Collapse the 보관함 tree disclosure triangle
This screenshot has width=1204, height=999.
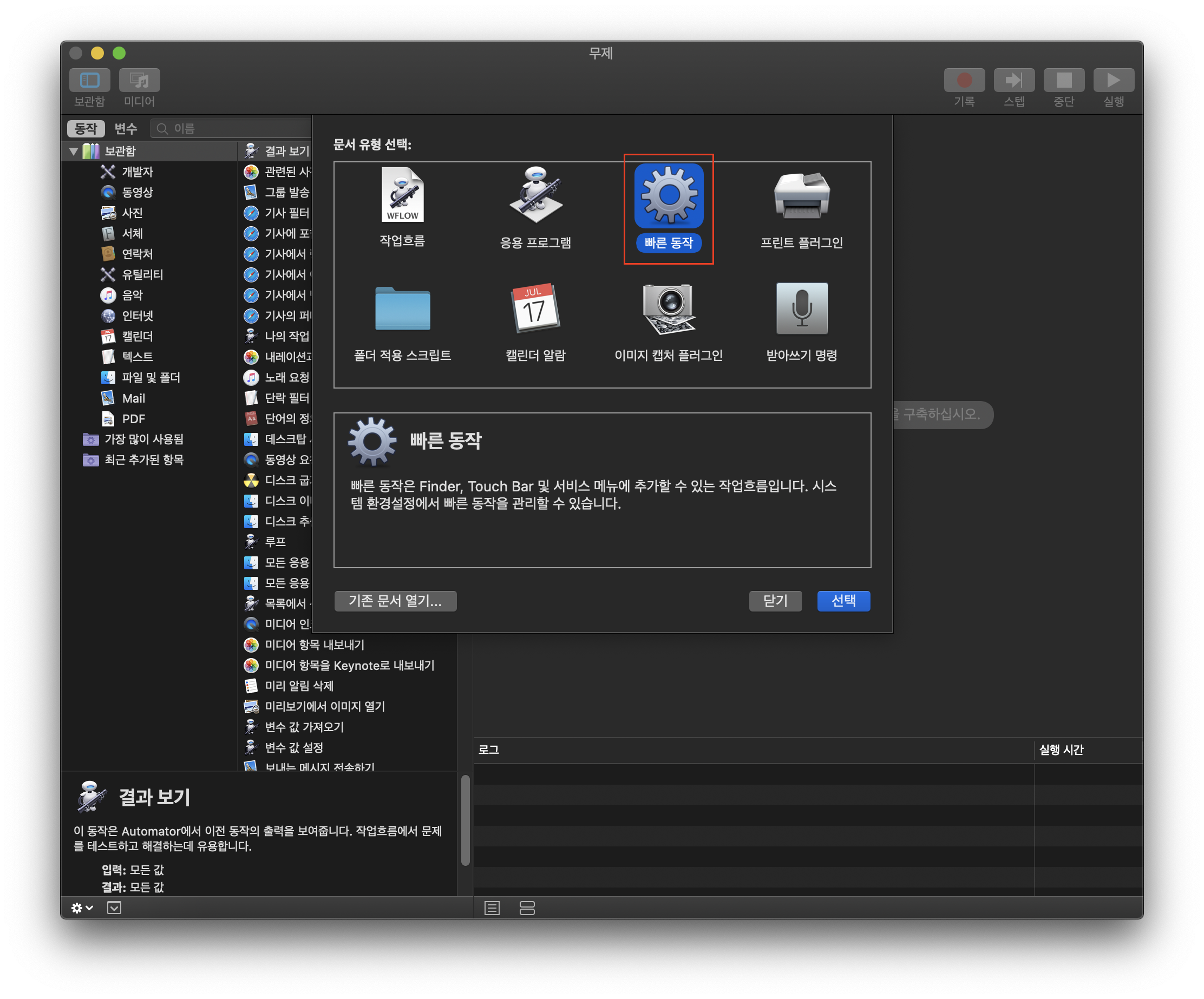click(74, 152)
